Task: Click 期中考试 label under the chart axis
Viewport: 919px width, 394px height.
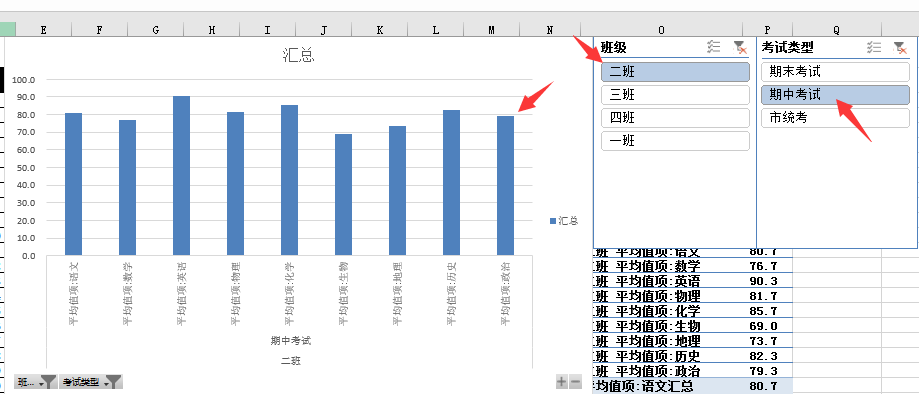Action: (290, 341)
